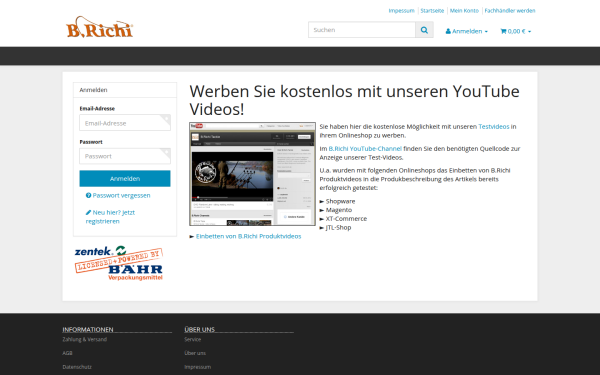Viewport: 600px width, 375px height.
Task: Open the B.Richi YouTube-Channel link
Action: (365, 148)
